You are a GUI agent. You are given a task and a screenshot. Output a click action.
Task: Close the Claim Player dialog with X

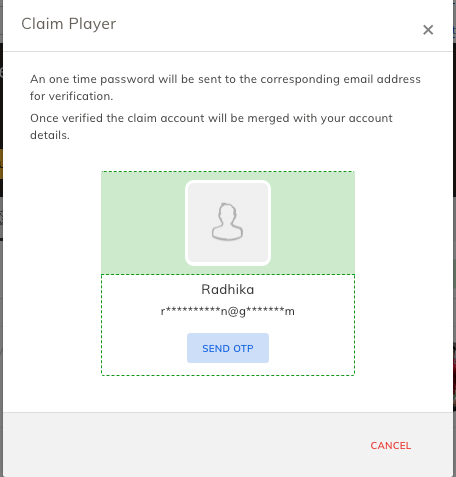(x=428, y=30)
